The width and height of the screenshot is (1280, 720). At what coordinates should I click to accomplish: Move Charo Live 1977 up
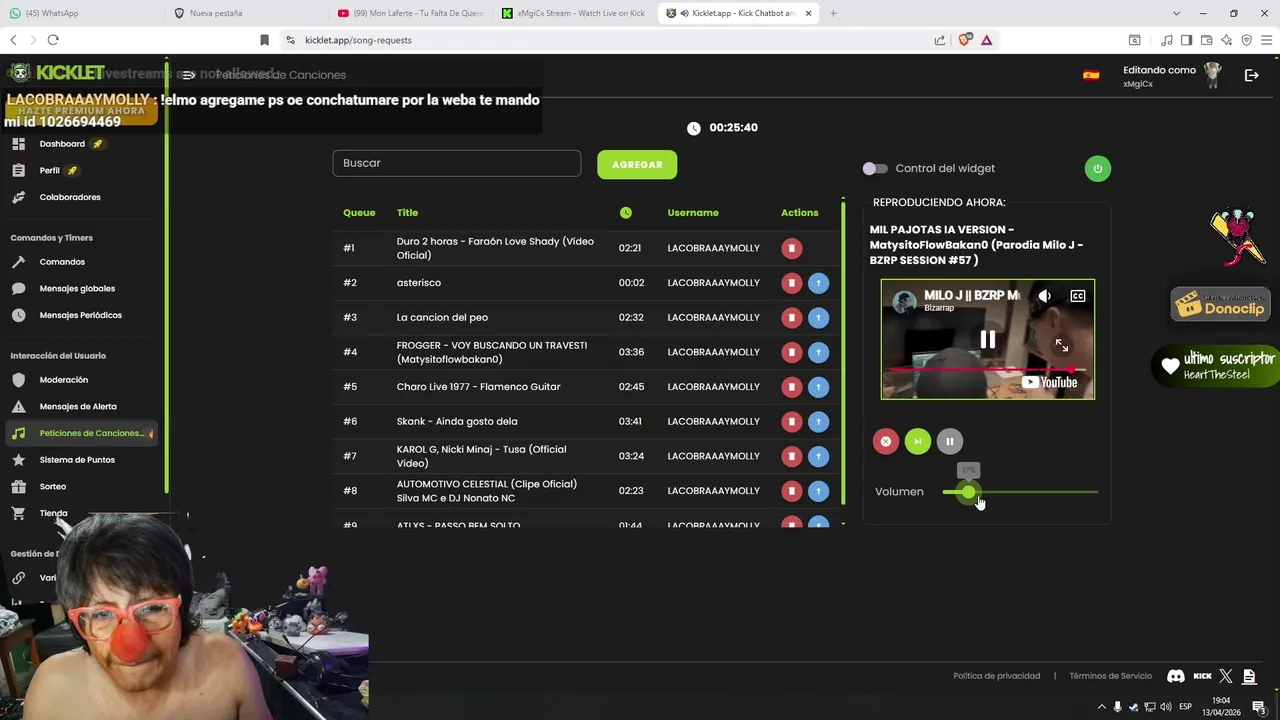[x=818, y=387]
